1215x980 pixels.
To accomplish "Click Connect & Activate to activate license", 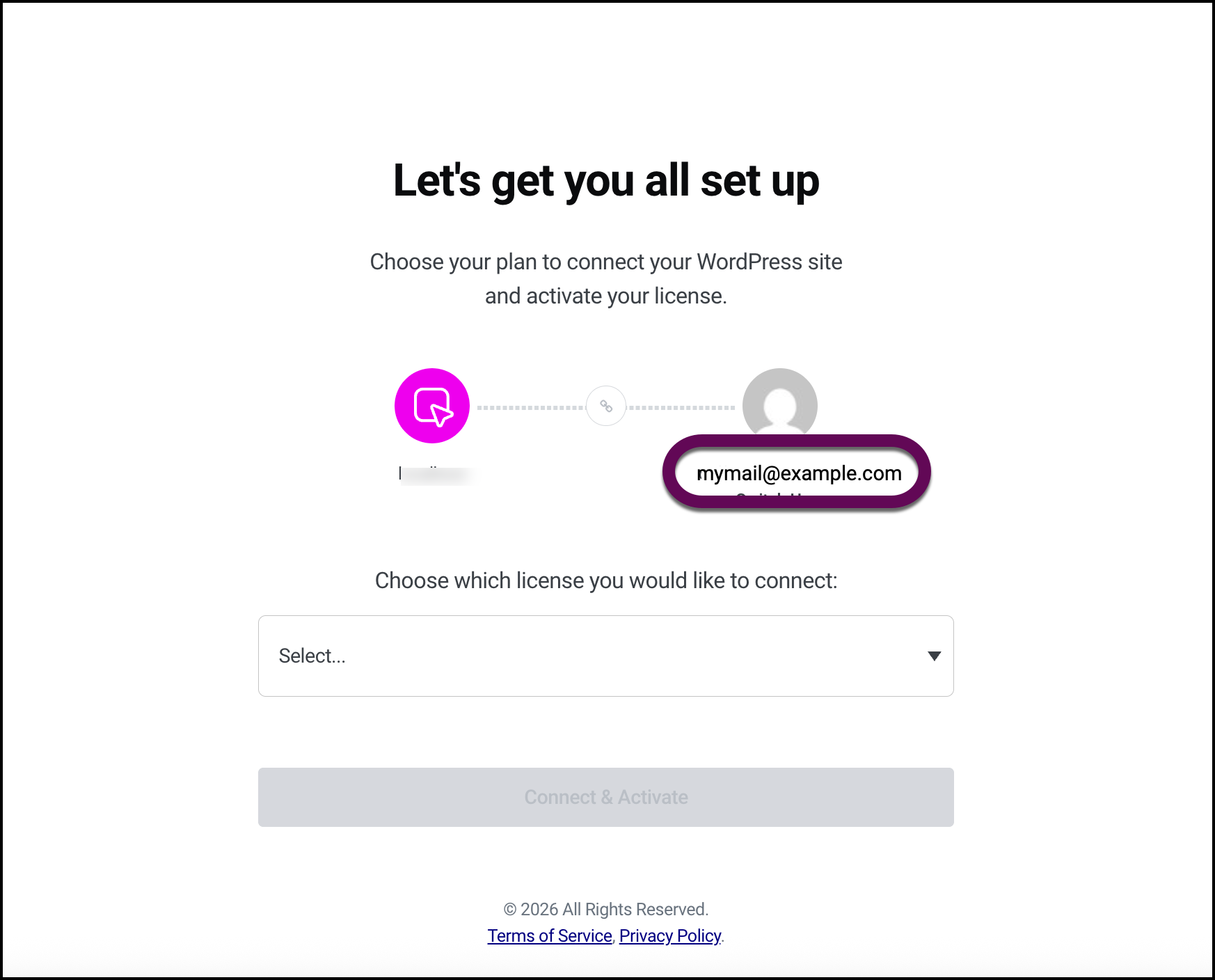I will coord(605,797).
